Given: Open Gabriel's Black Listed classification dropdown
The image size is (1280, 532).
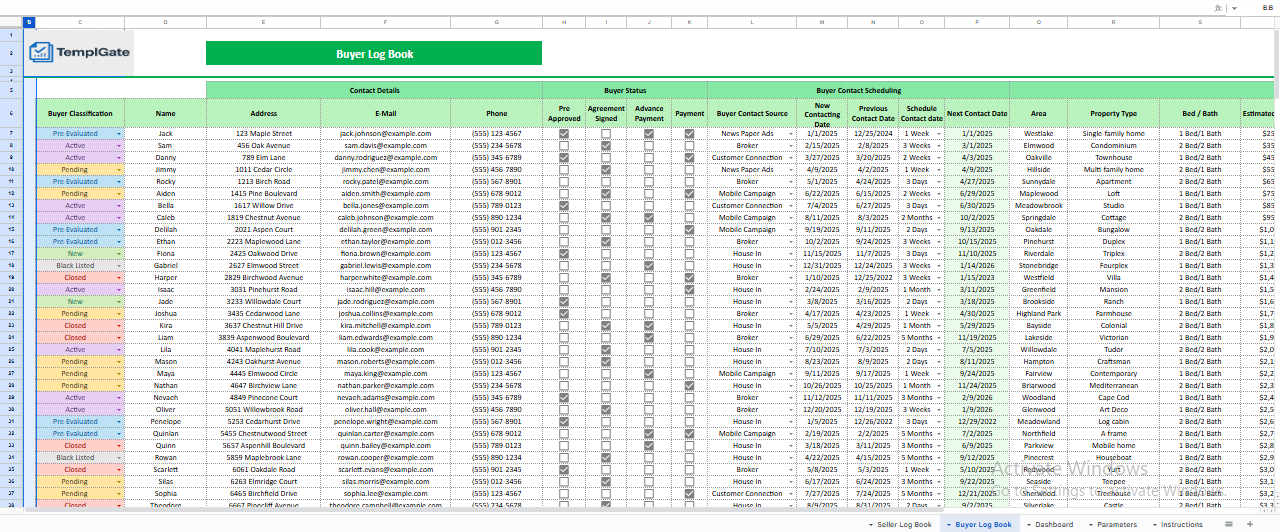Looking at the screenshot, I should [x=119, y=265].
